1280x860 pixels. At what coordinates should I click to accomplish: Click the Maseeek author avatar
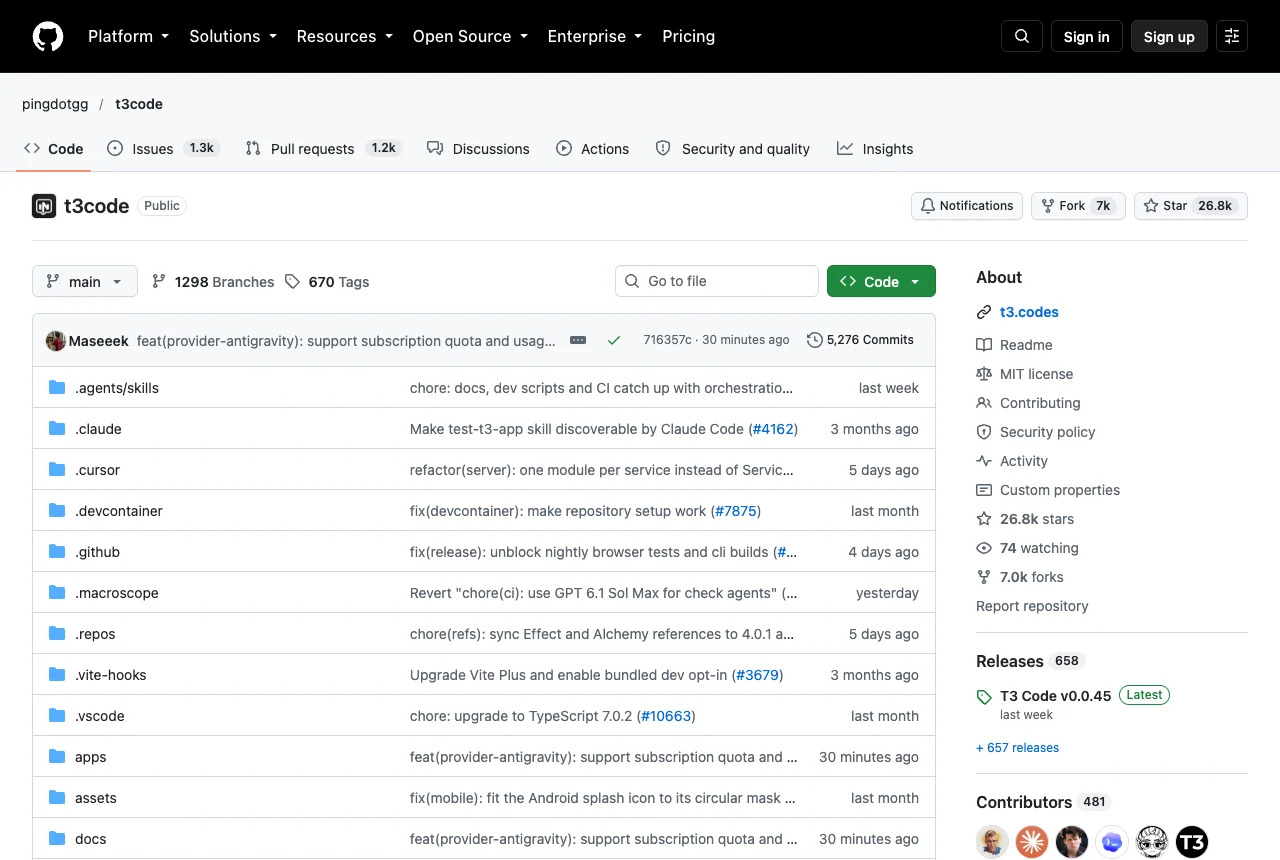click(x=56, y=340)
